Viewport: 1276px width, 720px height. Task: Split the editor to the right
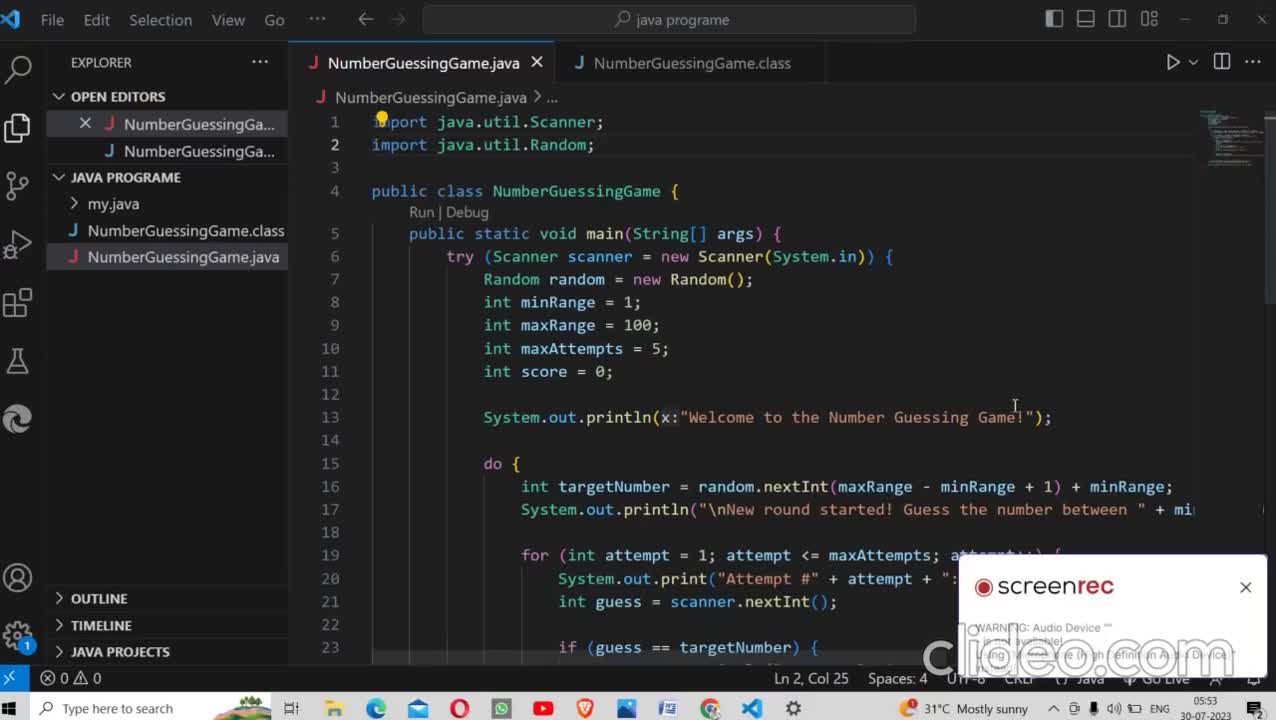(x=1221, y=62)
